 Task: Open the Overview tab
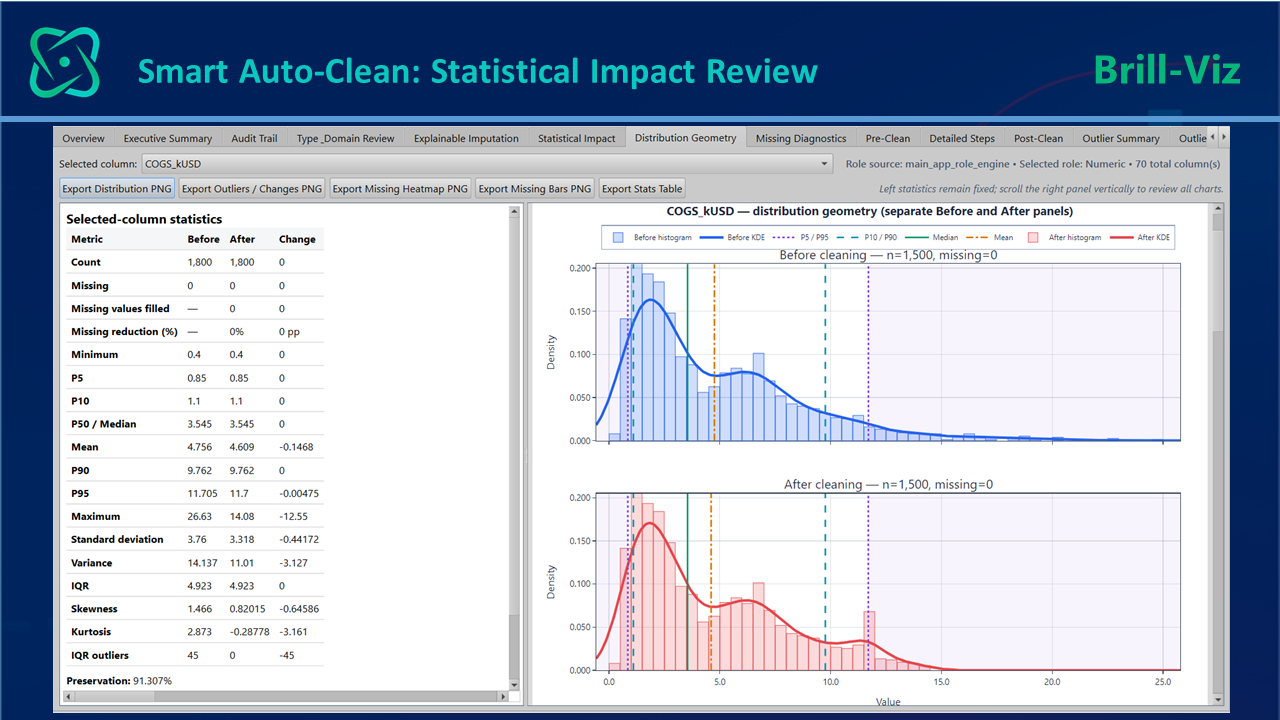(83, 138)
